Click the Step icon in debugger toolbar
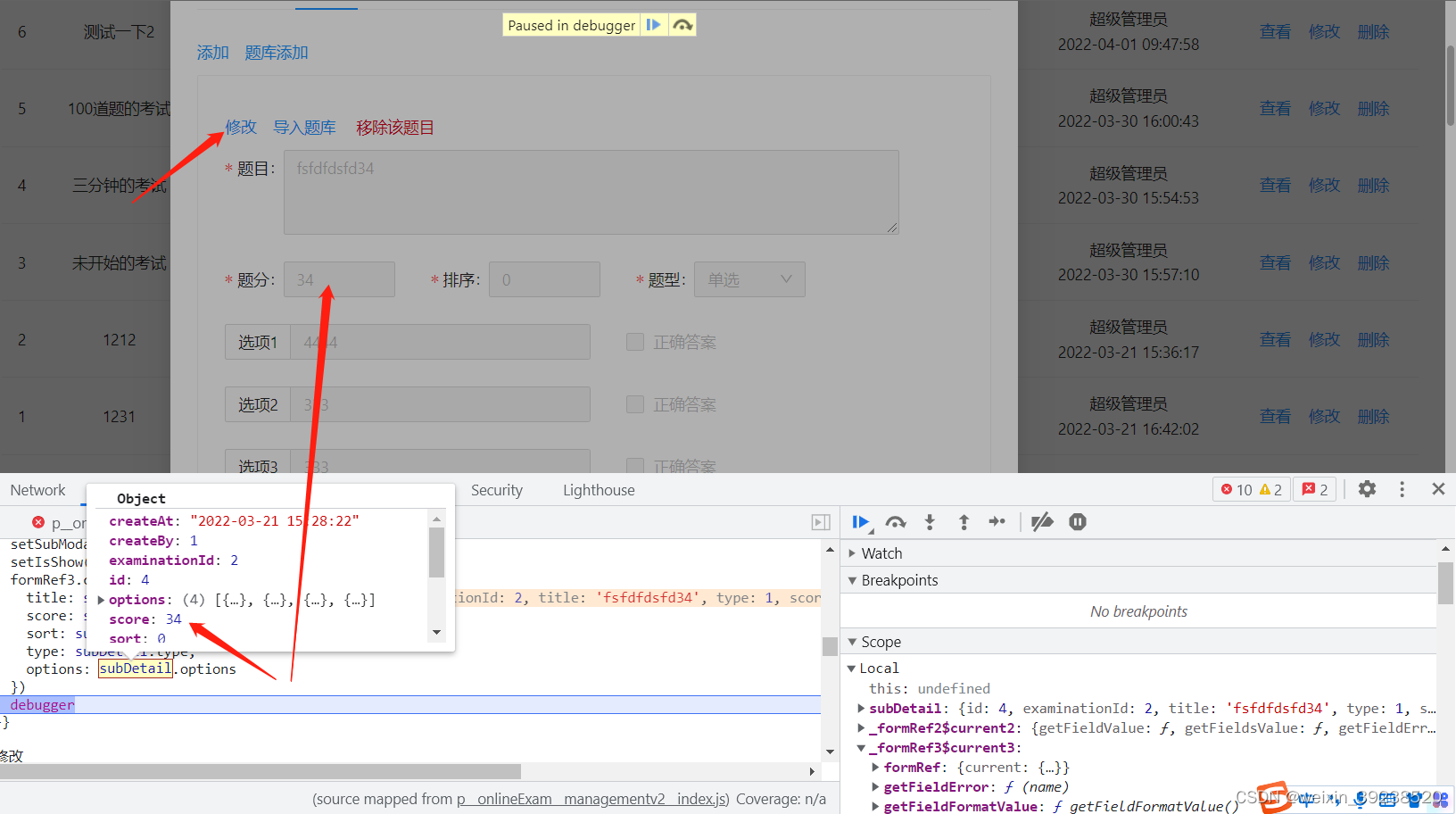 click(997, 522)
